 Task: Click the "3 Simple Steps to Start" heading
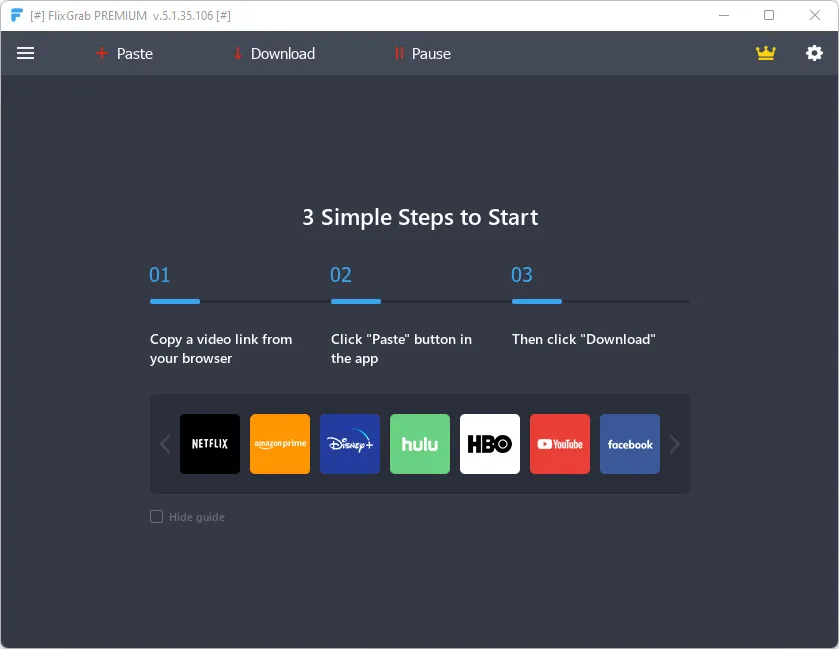tap(420, 217)
